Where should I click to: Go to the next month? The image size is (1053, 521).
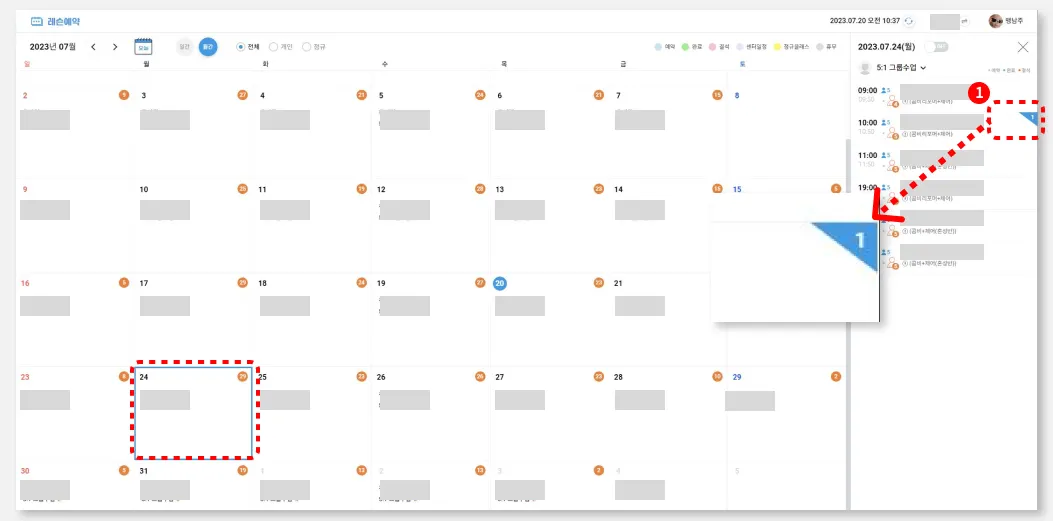(x=115, y=47)
